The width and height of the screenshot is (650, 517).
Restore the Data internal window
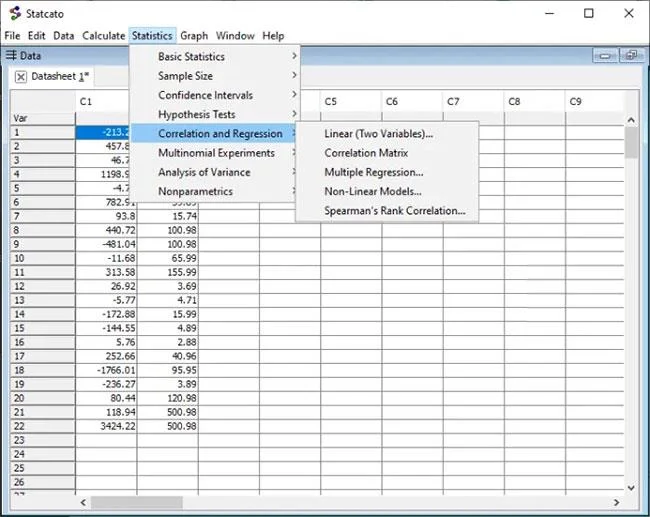[x=631, y=56]
